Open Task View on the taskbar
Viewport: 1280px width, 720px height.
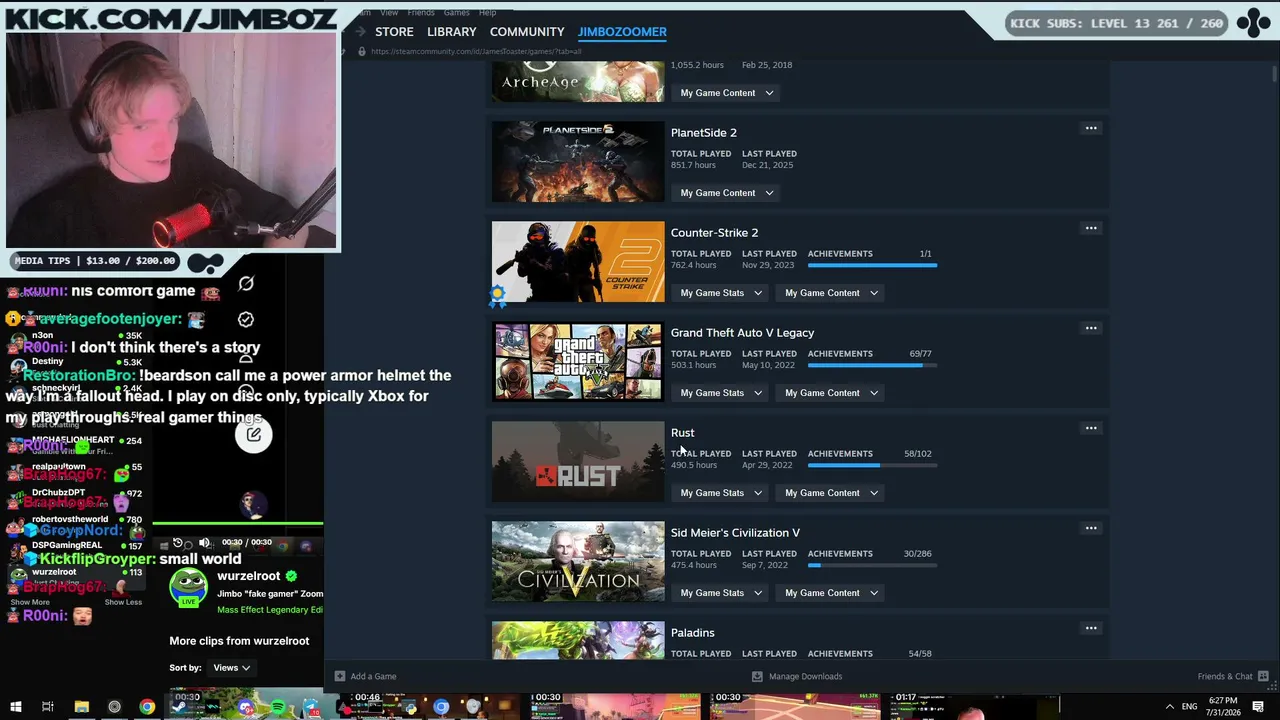coord(47,707)
